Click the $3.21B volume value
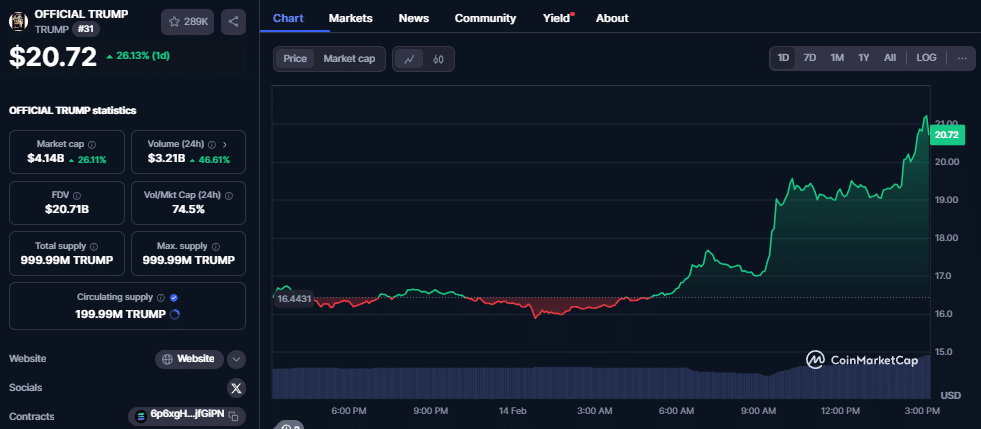The width and height of the screenshot is (981, 429). coord(166,159)
